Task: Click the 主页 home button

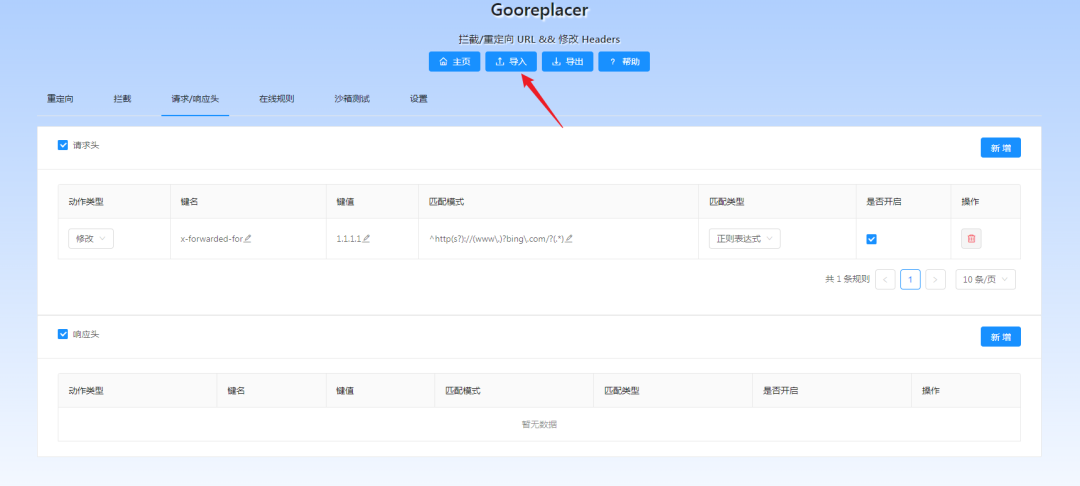Action: click(x=454, y=62)
